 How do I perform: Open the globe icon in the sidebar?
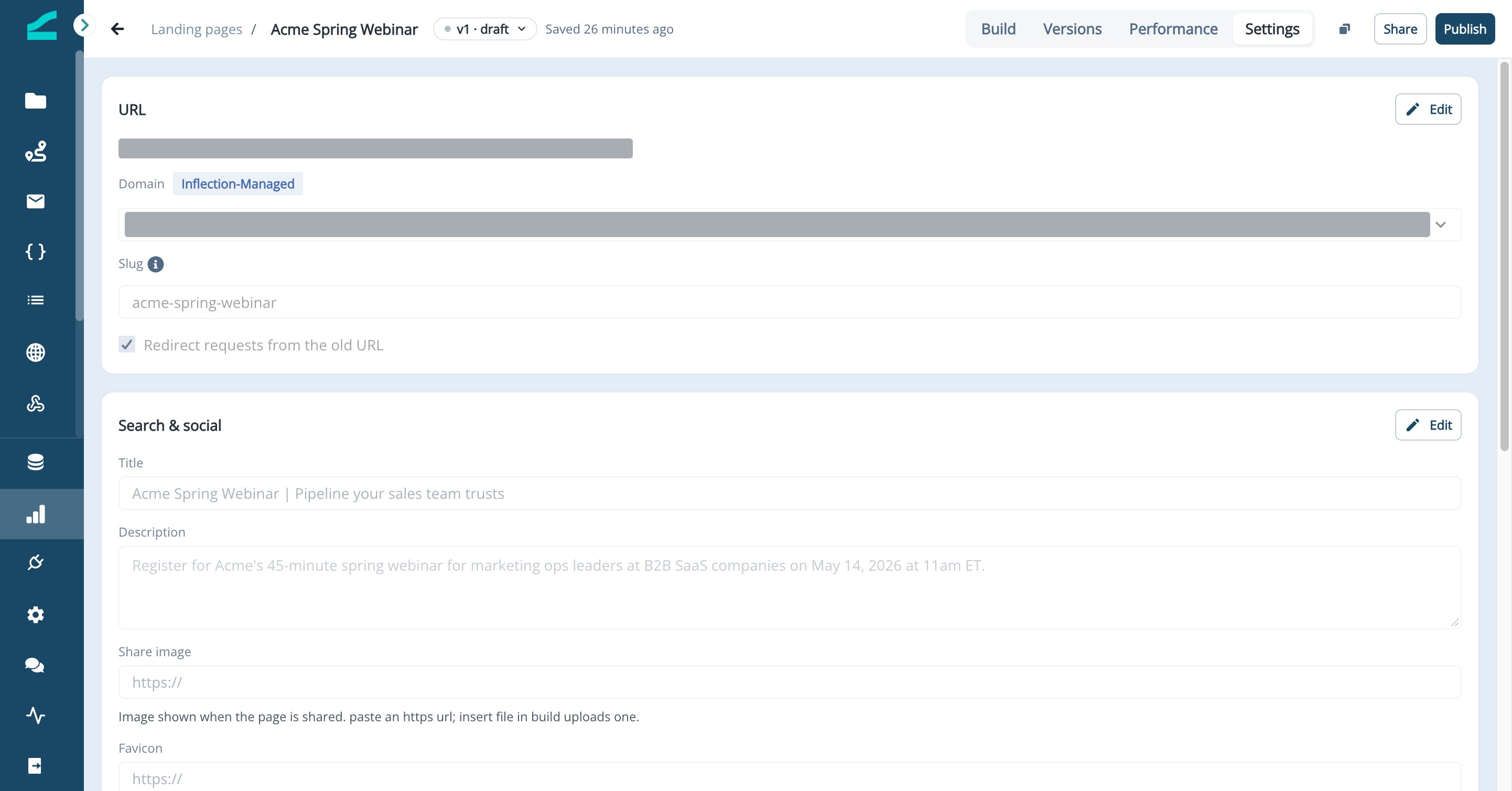click(35, 352)
